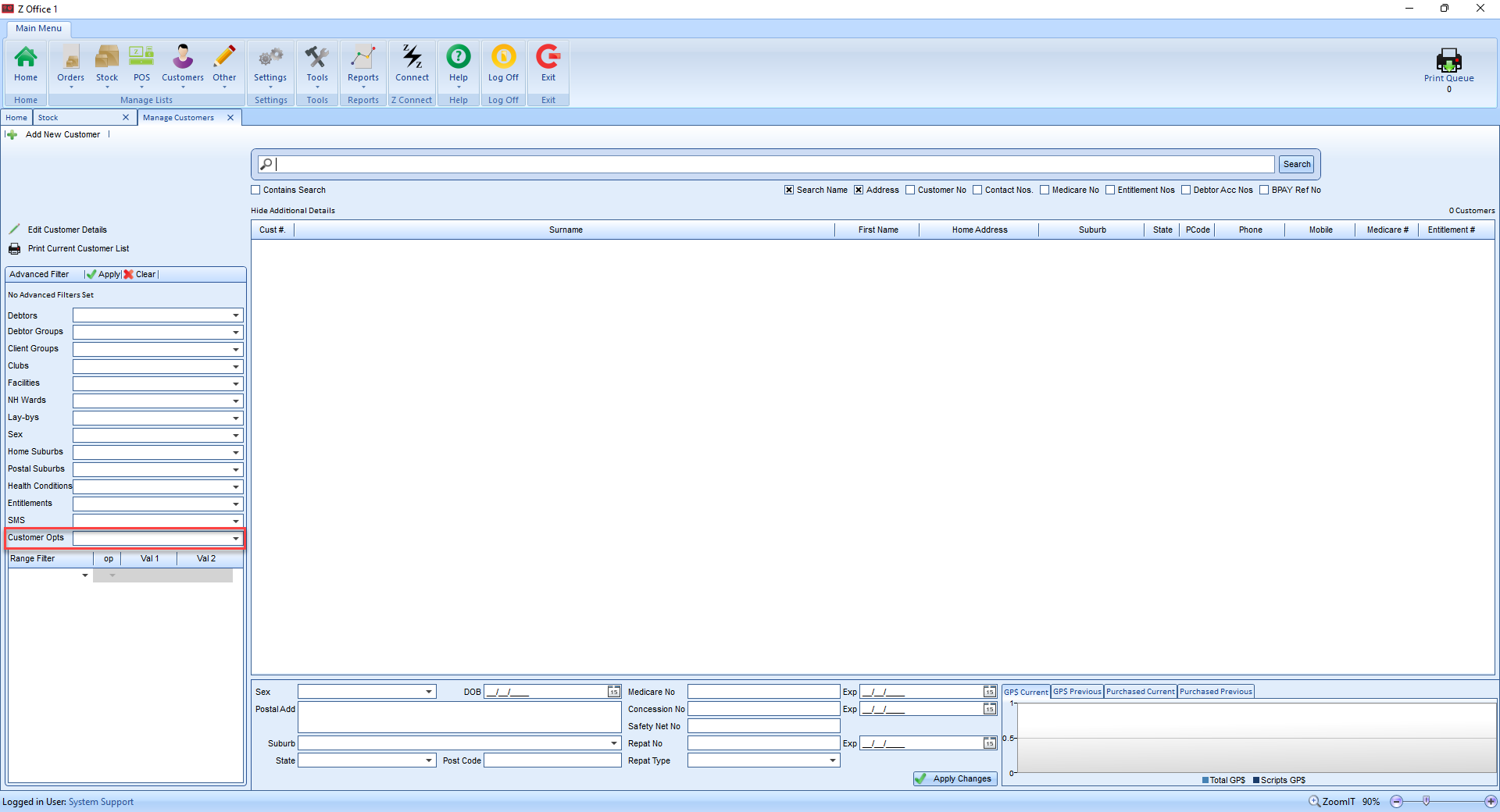Expand the Debtor Groups dropdown
The image size is (1500, 812).
236,333
